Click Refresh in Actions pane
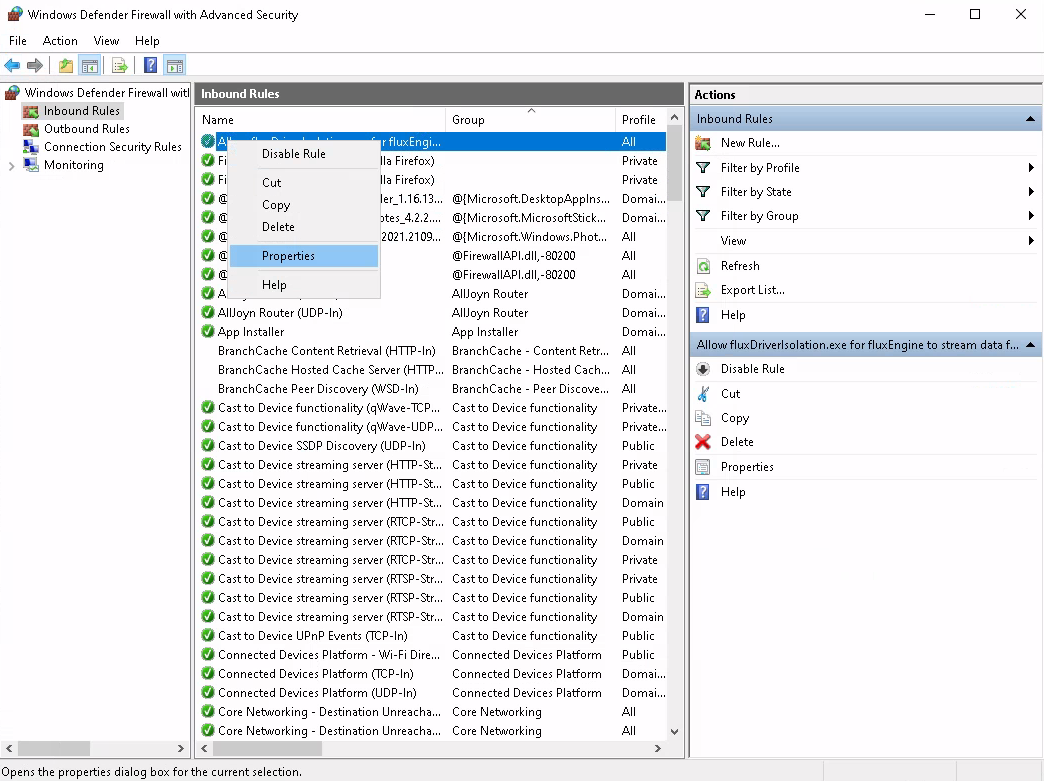This screenshot has width=1044, height=781. point(740,266)
